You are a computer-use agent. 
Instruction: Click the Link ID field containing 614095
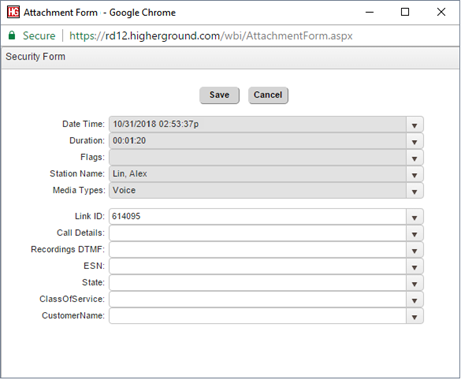[258, 217]
